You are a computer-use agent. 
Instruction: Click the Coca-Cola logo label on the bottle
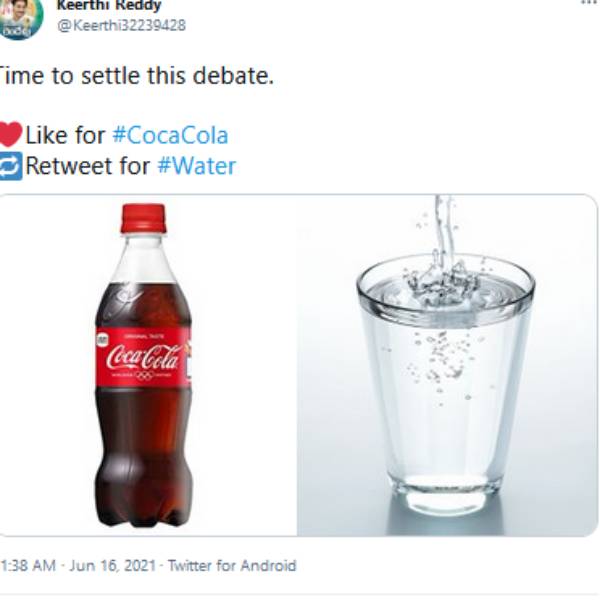pyautogui.click(x=143, y=356)
